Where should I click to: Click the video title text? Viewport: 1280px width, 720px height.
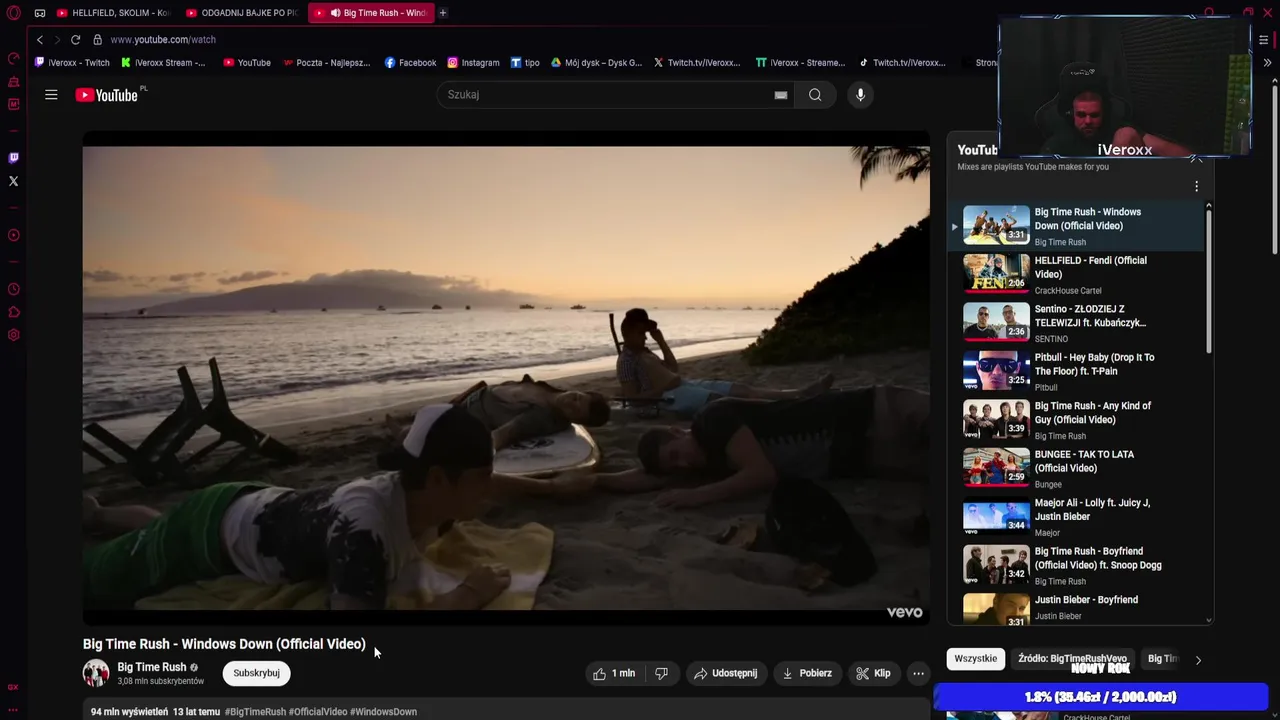coord(224,644)
